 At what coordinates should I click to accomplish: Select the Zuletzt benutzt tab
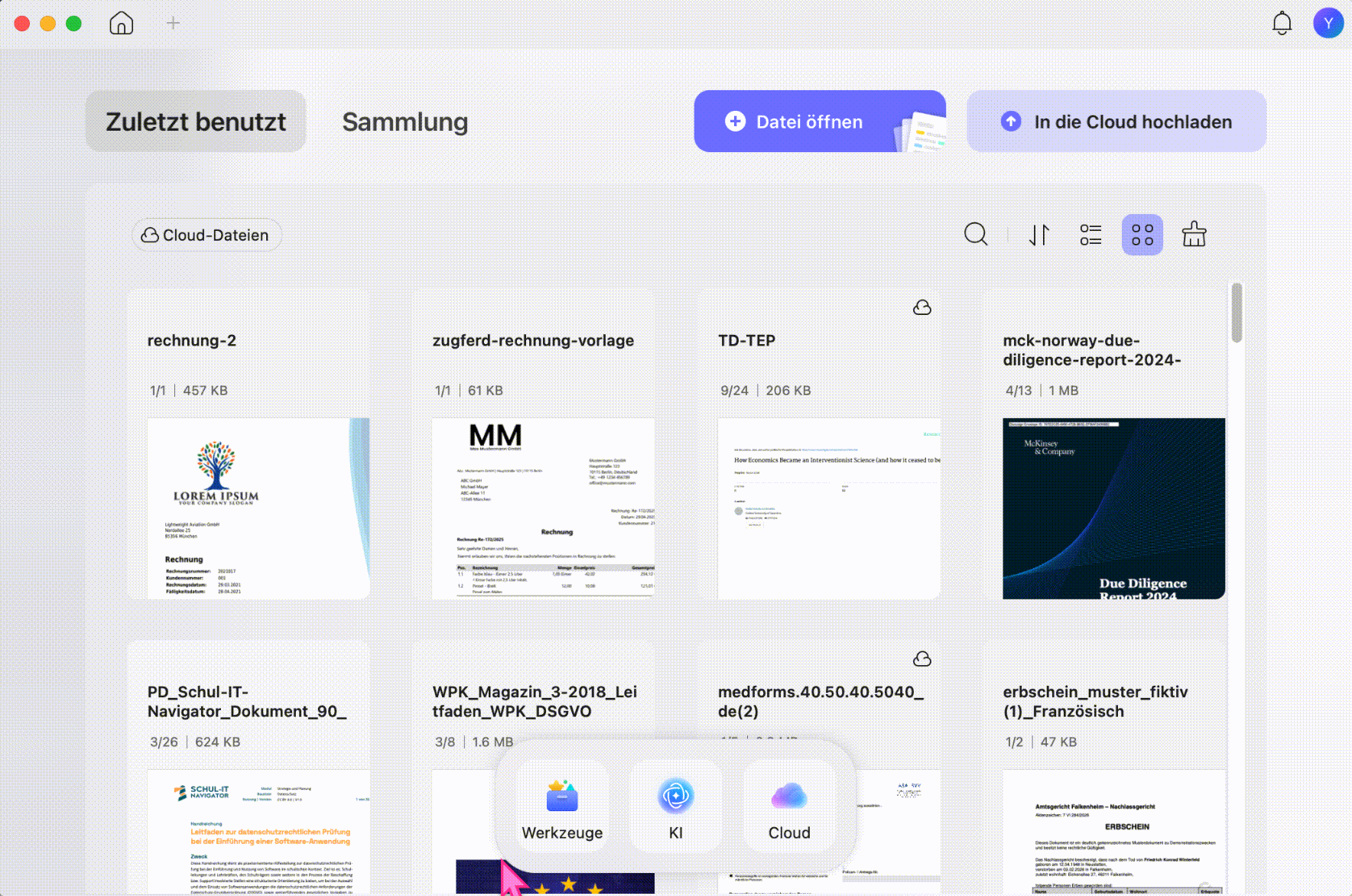pos(196,122)
